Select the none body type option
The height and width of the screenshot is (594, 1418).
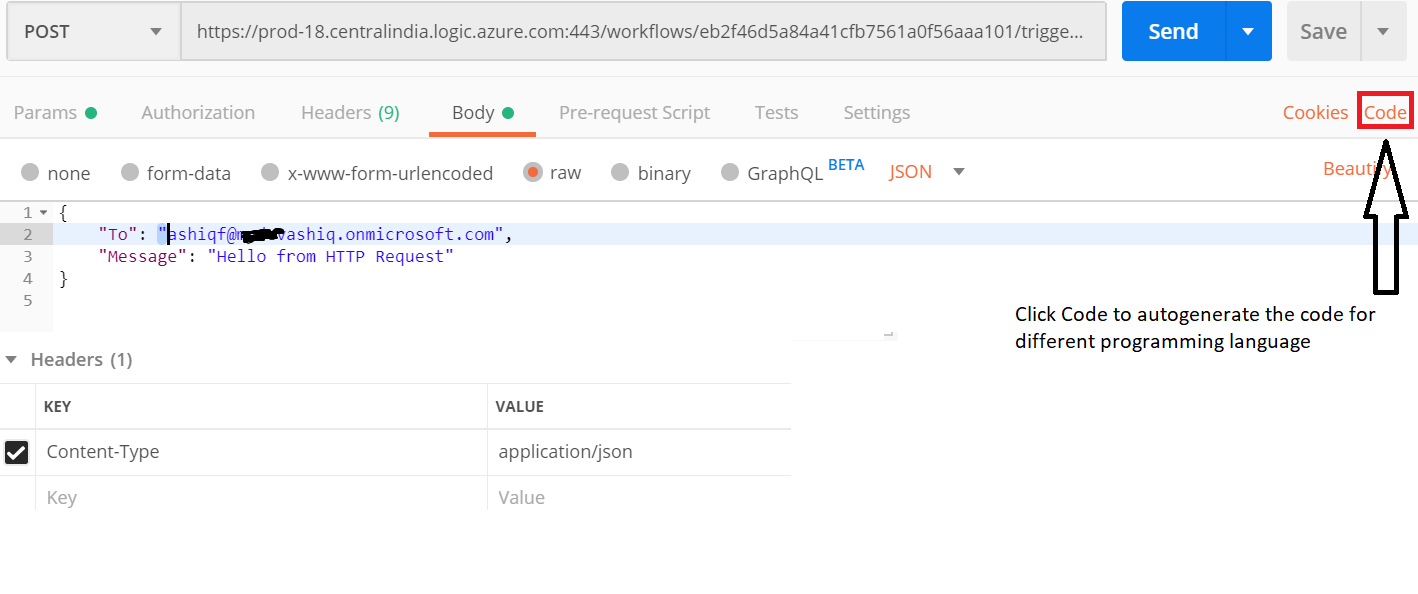pyautogui.click(x=30, y=171)
